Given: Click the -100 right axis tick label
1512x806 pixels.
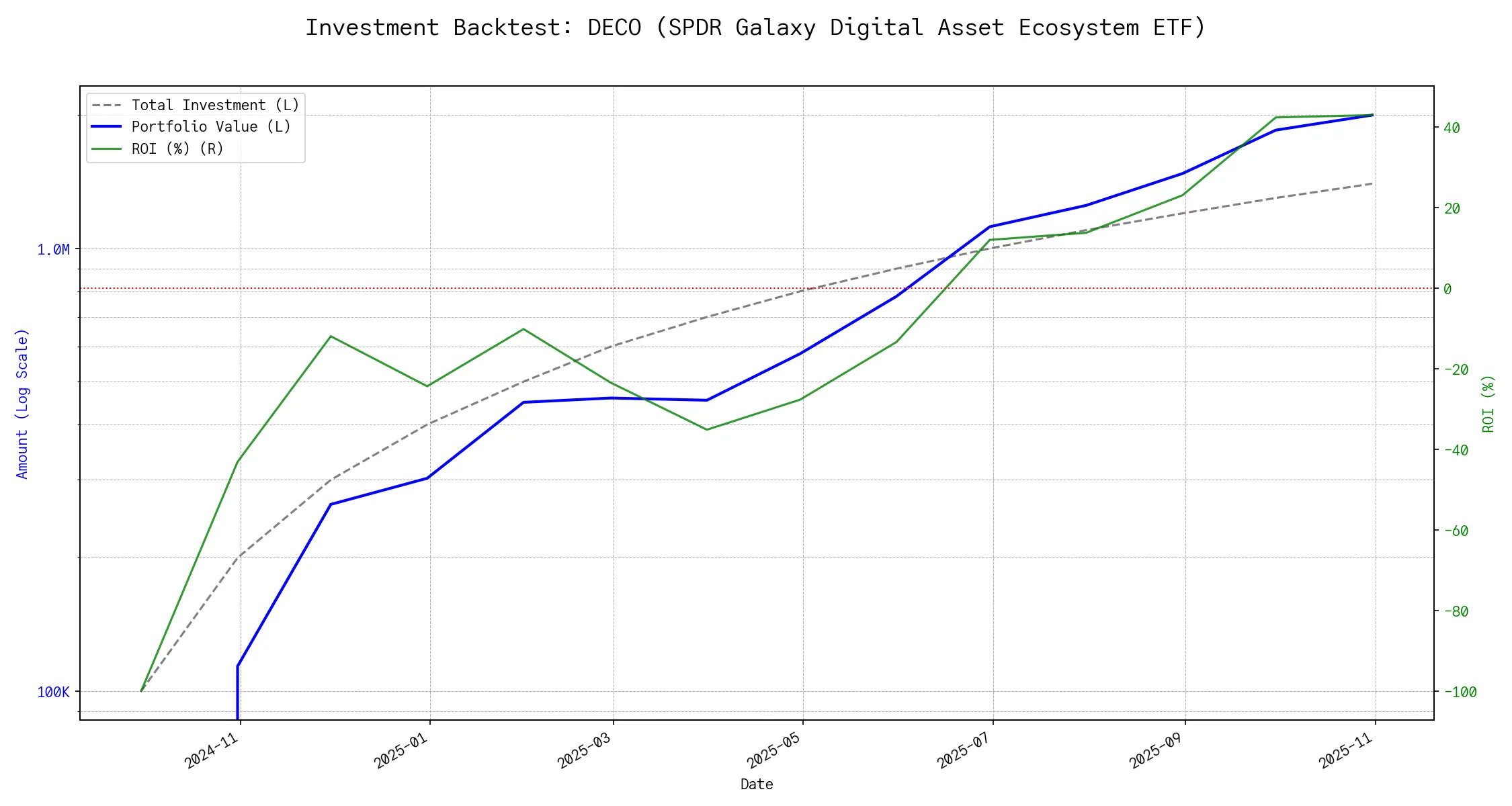Looking at the screenshot, I should pyautogui.click(x=1460, y=692).
